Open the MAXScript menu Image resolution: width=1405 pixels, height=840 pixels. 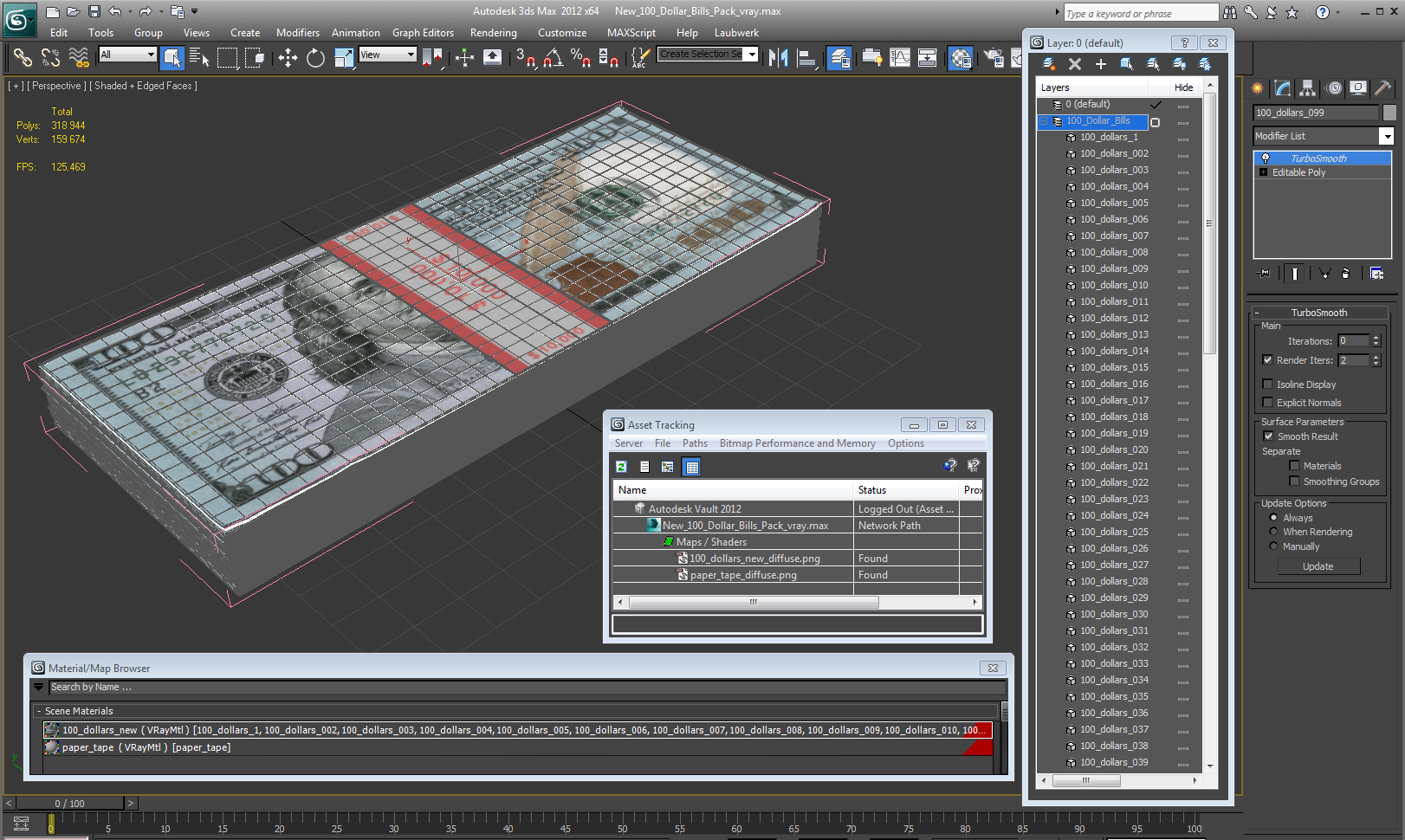click(x=631, y=33)
